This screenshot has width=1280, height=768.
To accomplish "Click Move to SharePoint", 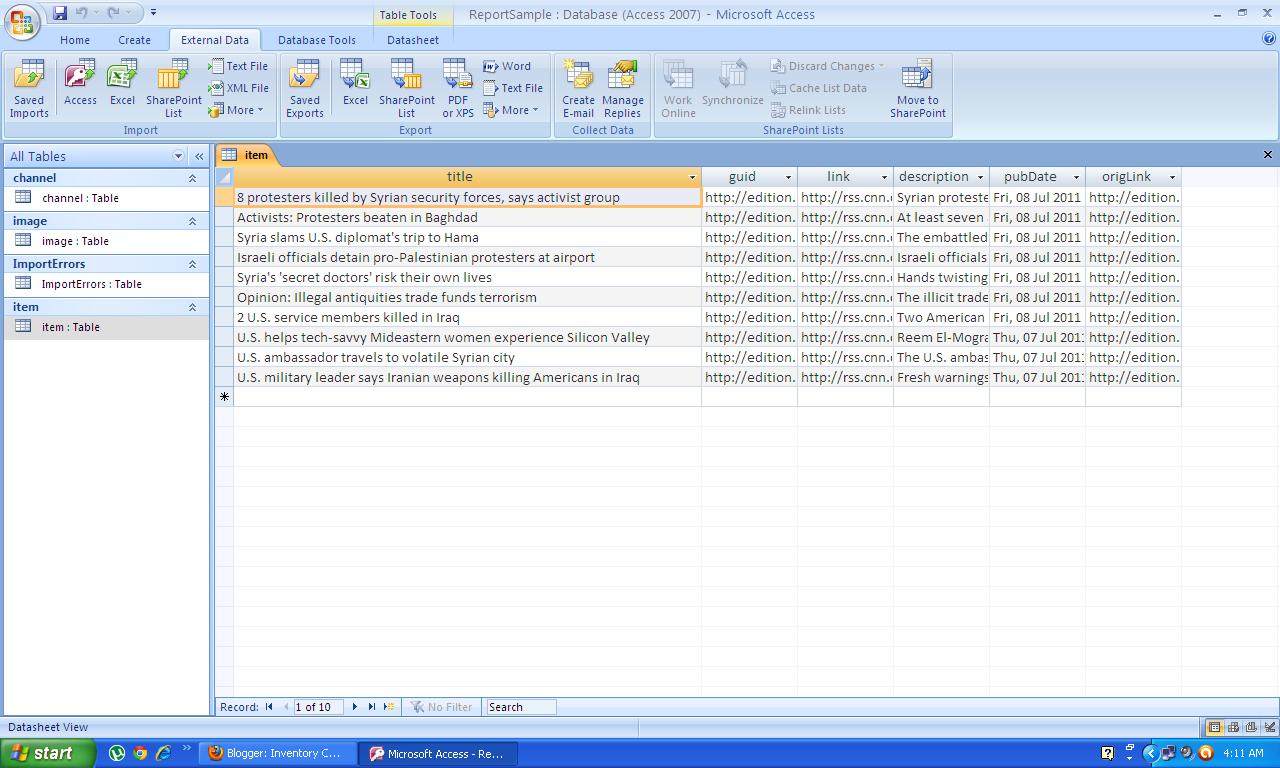I will pos(917,88).
